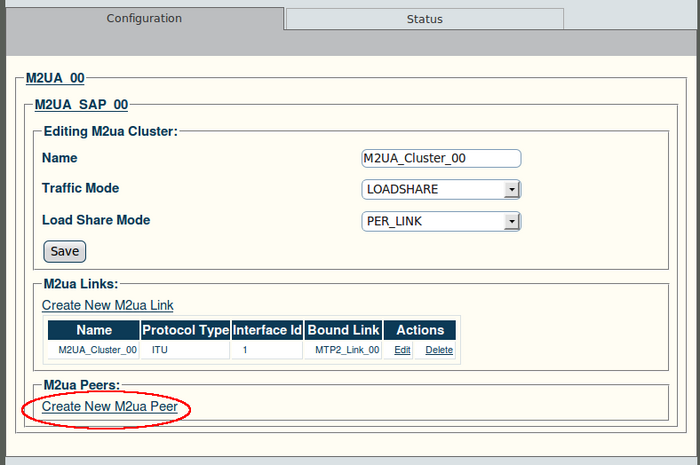
Task: Click the Bound Link column header
Action: (x=343, y=330)
